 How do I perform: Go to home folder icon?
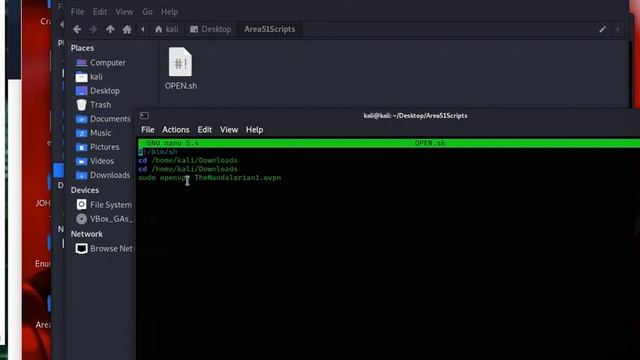[x=127, y=29]
